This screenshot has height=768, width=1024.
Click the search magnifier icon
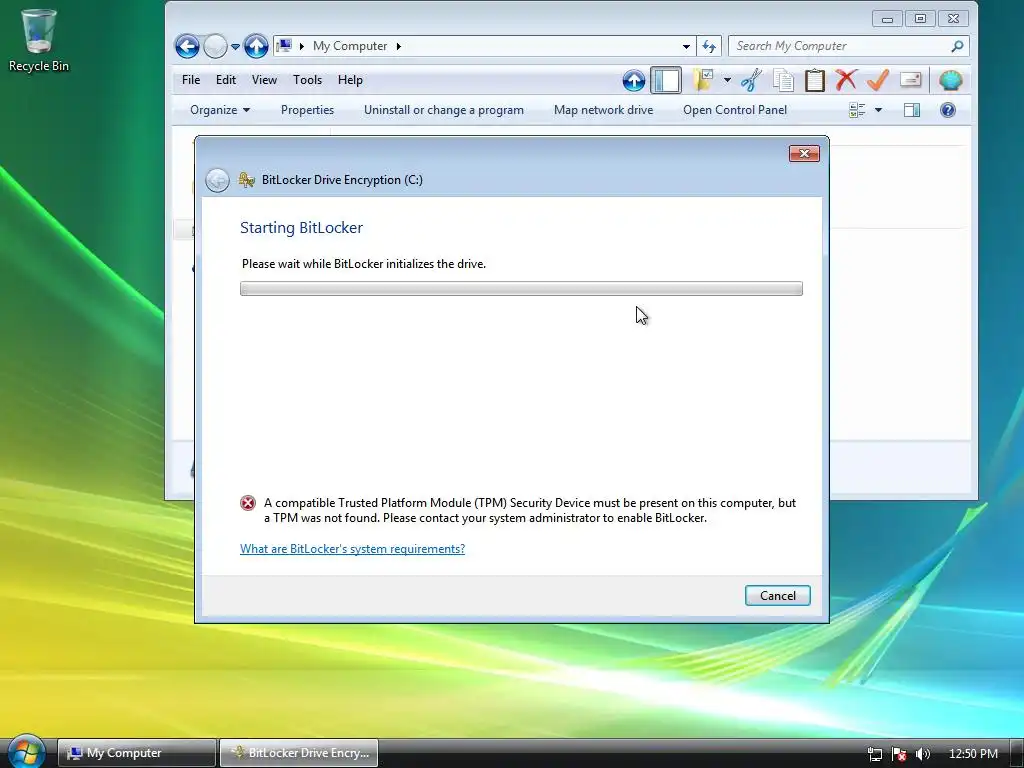tap(957, 46)
